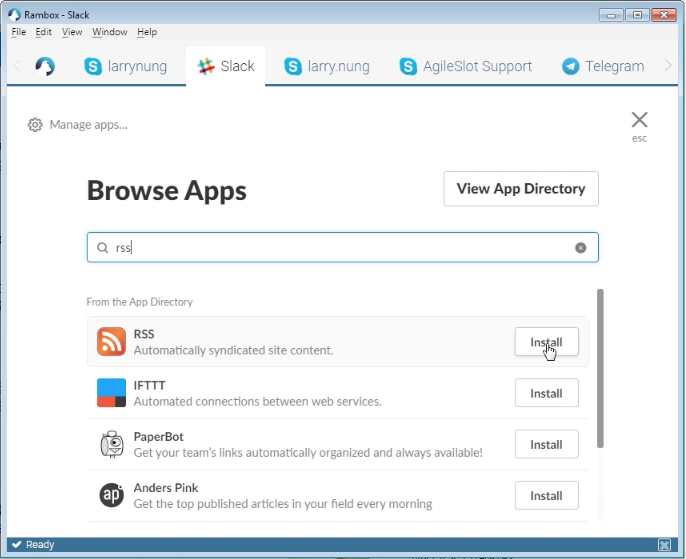This screenshot has width=686, height=559.
Task: Click the Skype icon on AgileSlot Support tab
Action: [408, 66]
